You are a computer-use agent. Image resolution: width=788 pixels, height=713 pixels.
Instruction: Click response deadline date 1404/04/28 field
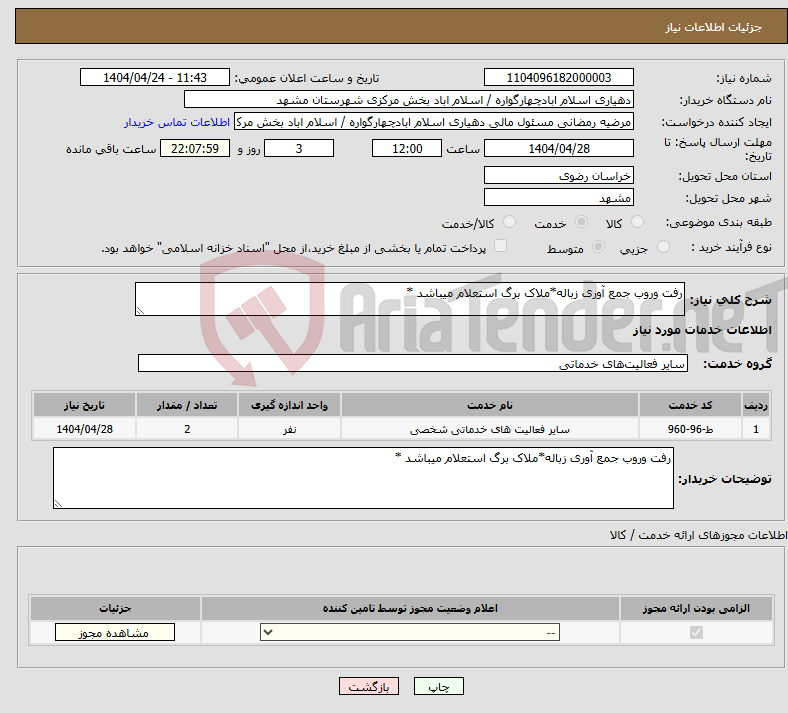[x=559, y=148]
